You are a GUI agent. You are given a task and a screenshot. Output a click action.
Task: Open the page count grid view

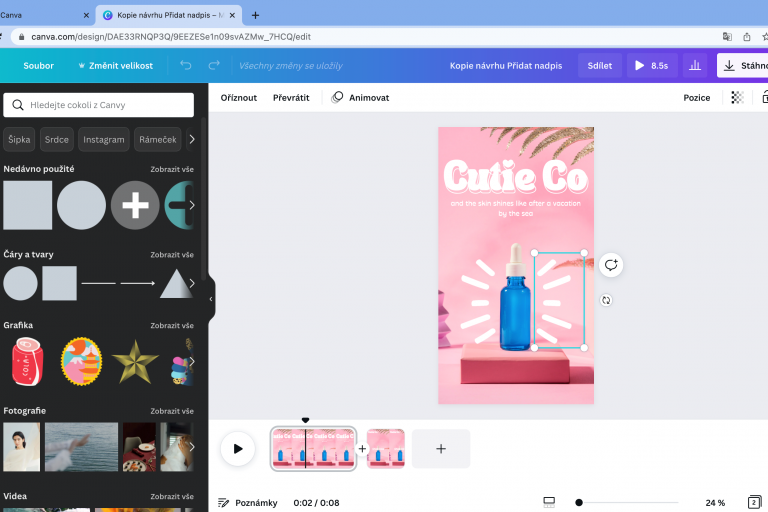(754, 502)
